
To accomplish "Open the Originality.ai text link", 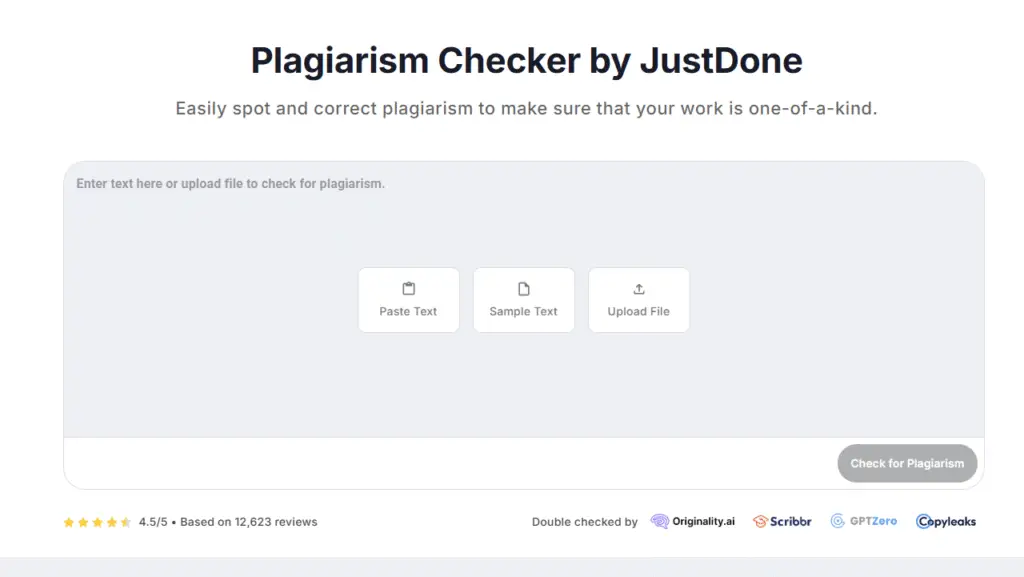I will [703, 521].
